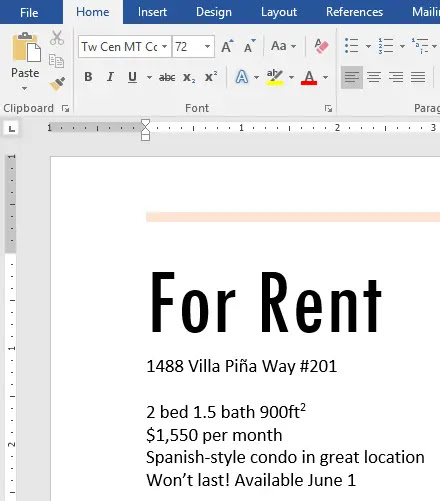The width and height of the screenshot is (440, 501).
Task: Click the Copy icon in Clipboard
Action: (56, 61)
